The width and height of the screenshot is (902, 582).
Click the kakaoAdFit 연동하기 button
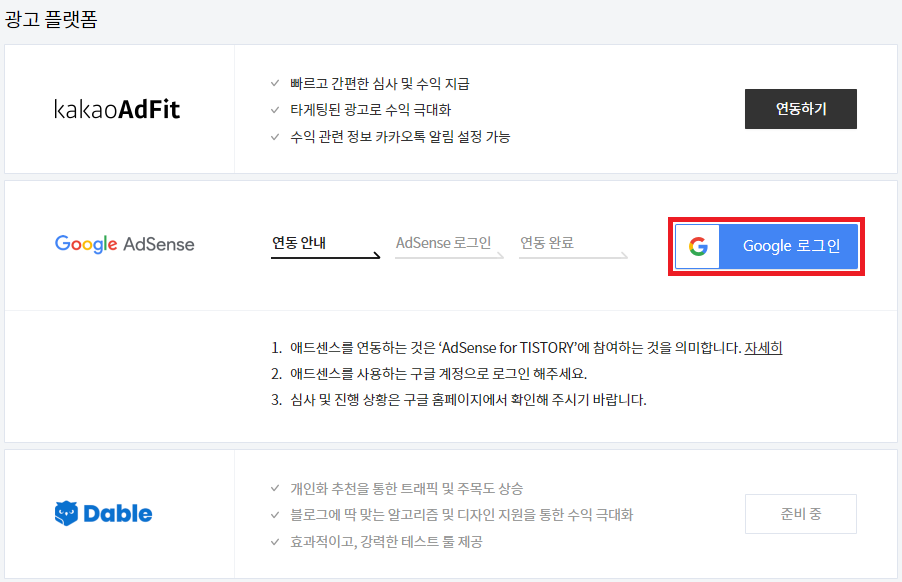tap(800, 109)
